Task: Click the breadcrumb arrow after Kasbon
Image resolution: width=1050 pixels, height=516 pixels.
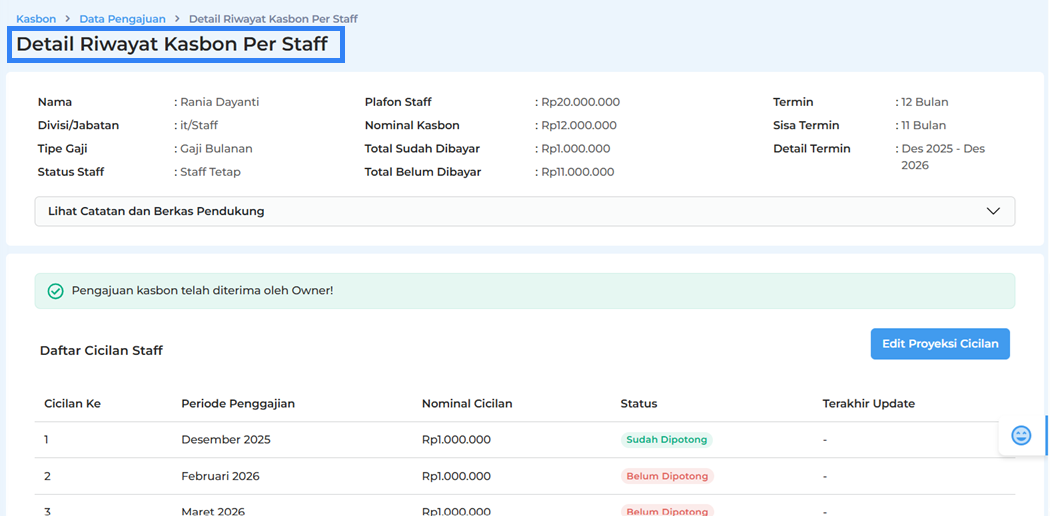Action: 68,19
